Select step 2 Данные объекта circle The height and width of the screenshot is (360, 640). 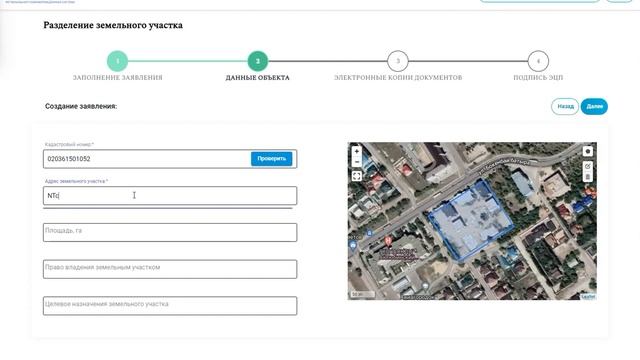tap(258, 61)
